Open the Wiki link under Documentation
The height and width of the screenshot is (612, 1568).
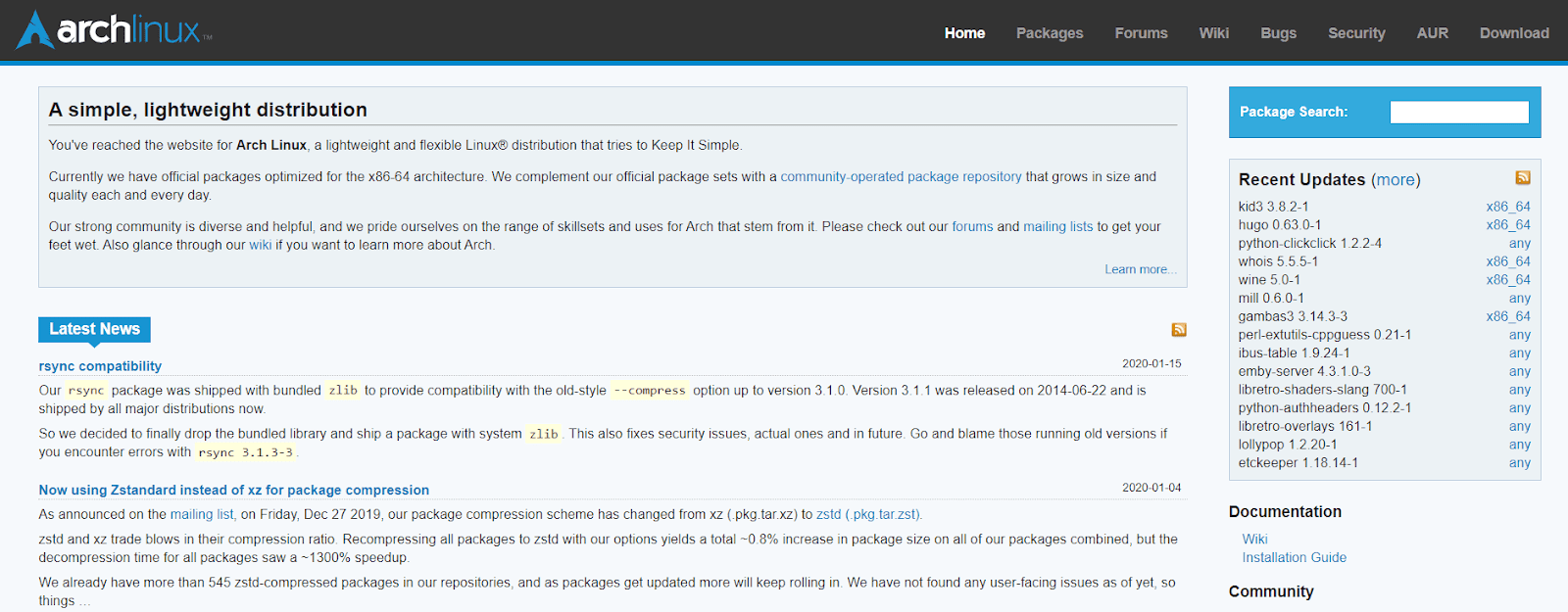click(1254, 540)
